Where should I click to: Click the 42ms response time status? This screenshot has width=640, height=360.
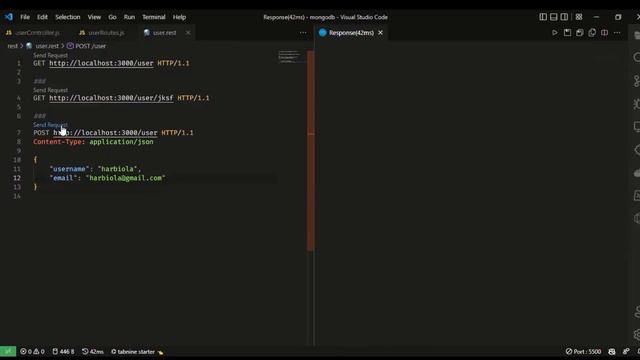(x=93, y=351)
